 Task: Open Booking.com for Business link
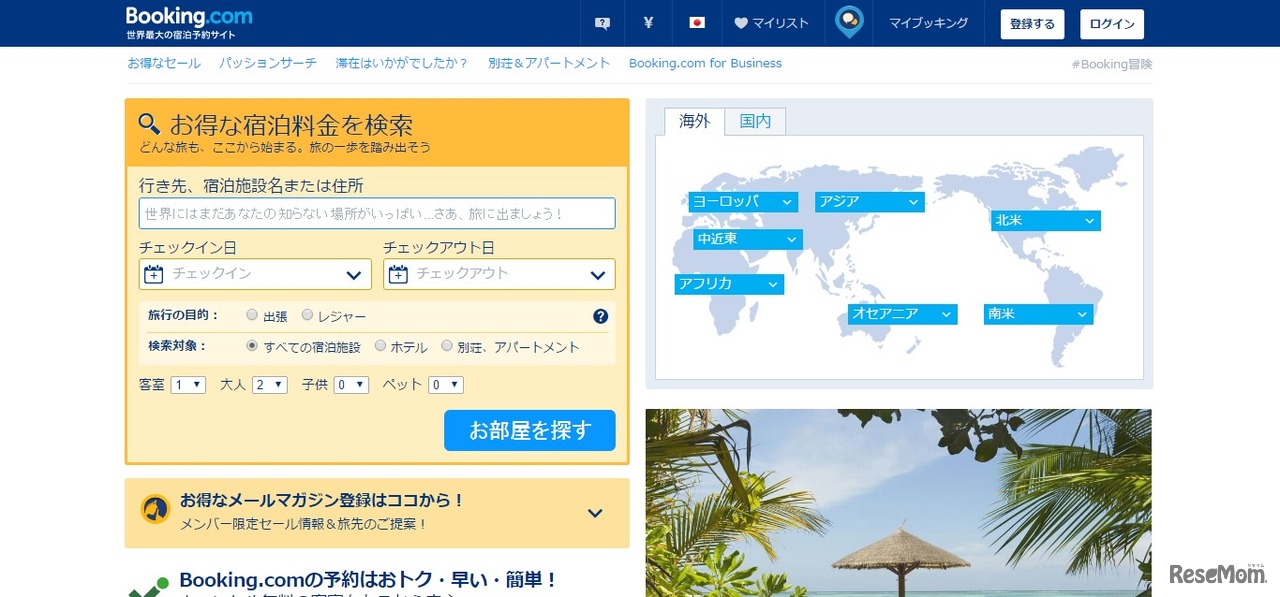click(705, 63)
